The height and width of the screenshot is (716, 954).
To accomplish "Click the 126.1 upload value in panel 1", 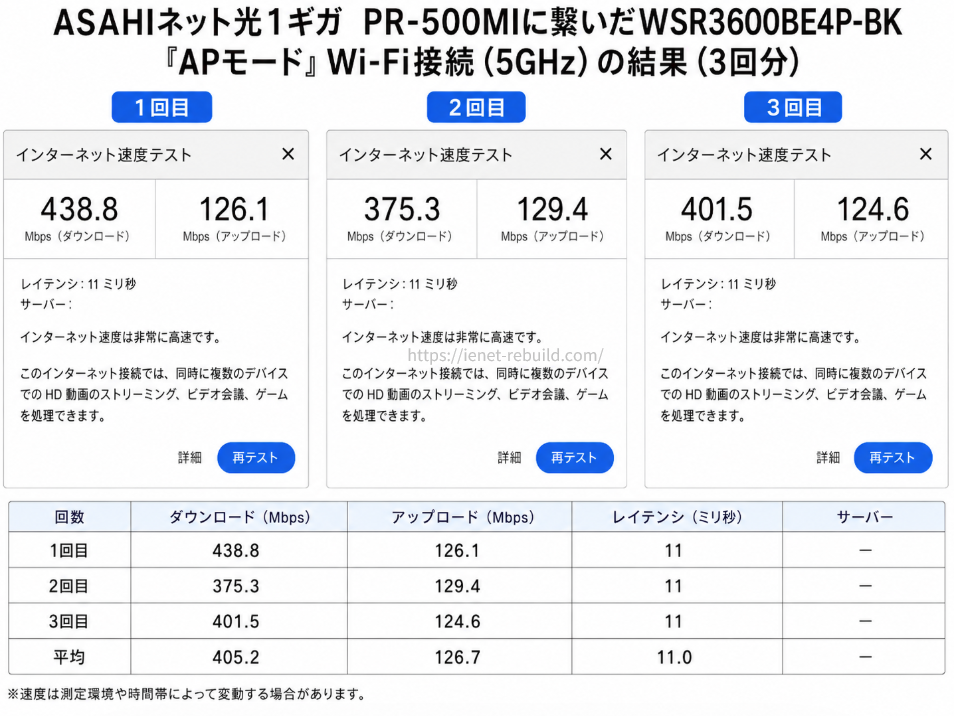I will coord(234,209).
